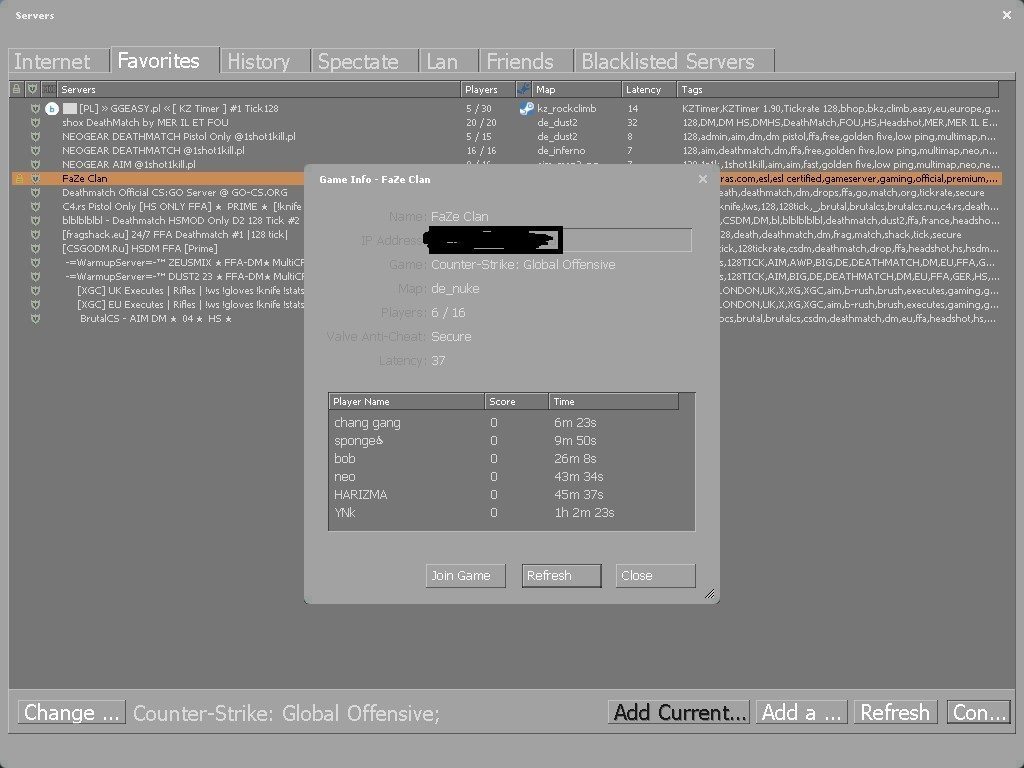Click the shield icon next to shox DeathMatch server
This screenshot has height=768, width=1024.
(35, 122)
